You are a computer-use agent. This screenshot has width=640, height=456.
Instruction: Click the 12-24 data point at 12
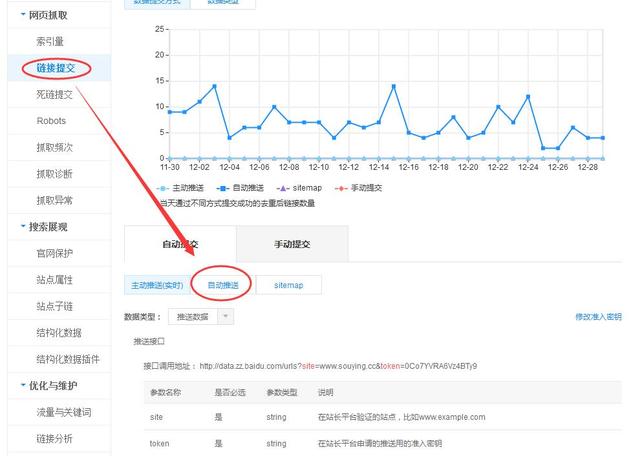click(528, 97)
